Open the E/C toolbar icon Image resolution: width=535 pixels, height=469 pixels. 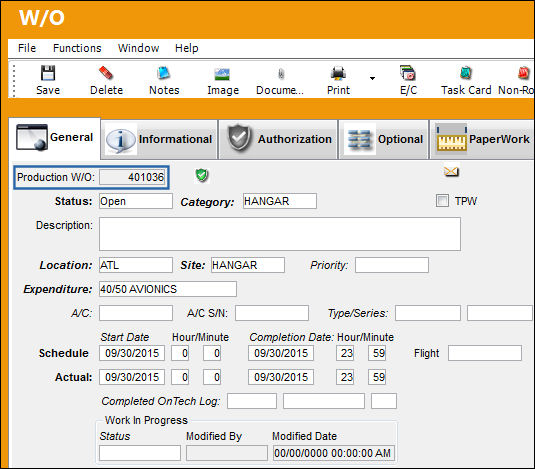click(408, 73)
